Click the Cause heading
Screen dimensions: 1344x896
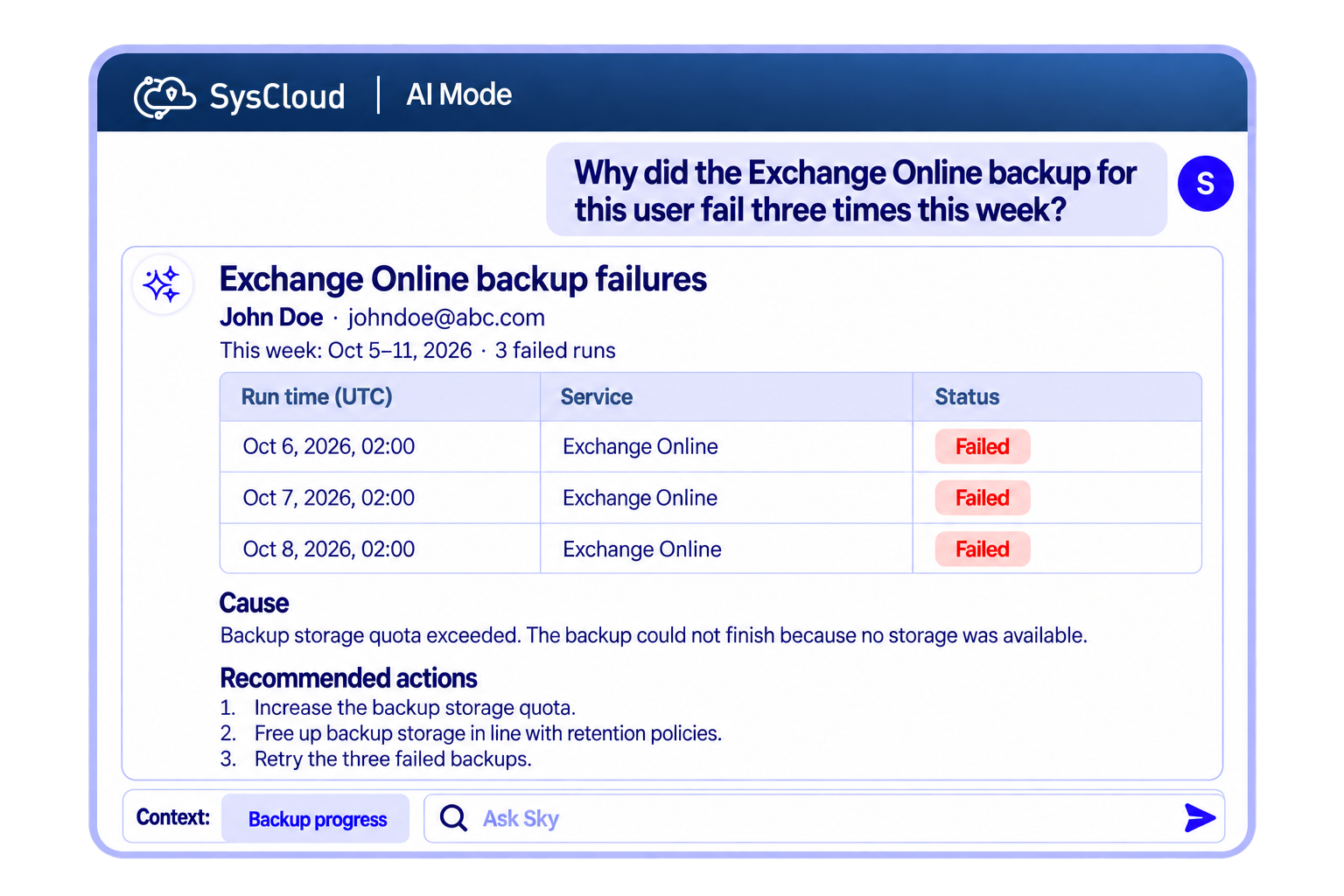[x=254, y=603]
